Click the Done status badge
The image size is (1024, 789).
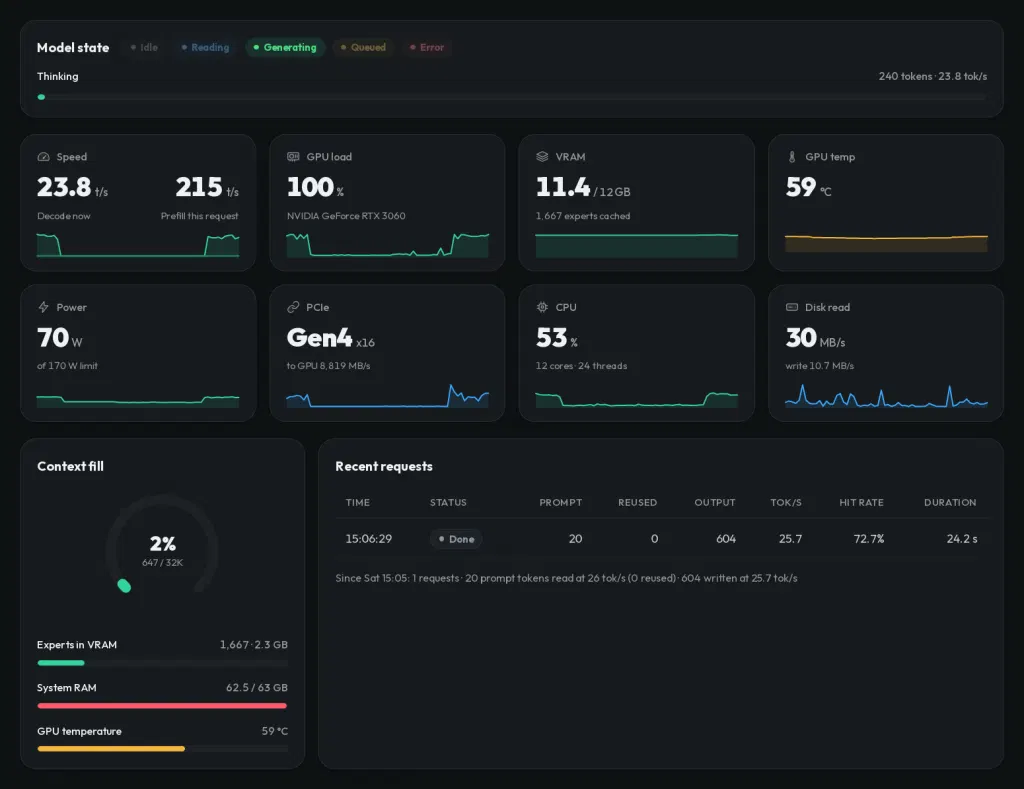pyautogui.click(x=456, y=539)
